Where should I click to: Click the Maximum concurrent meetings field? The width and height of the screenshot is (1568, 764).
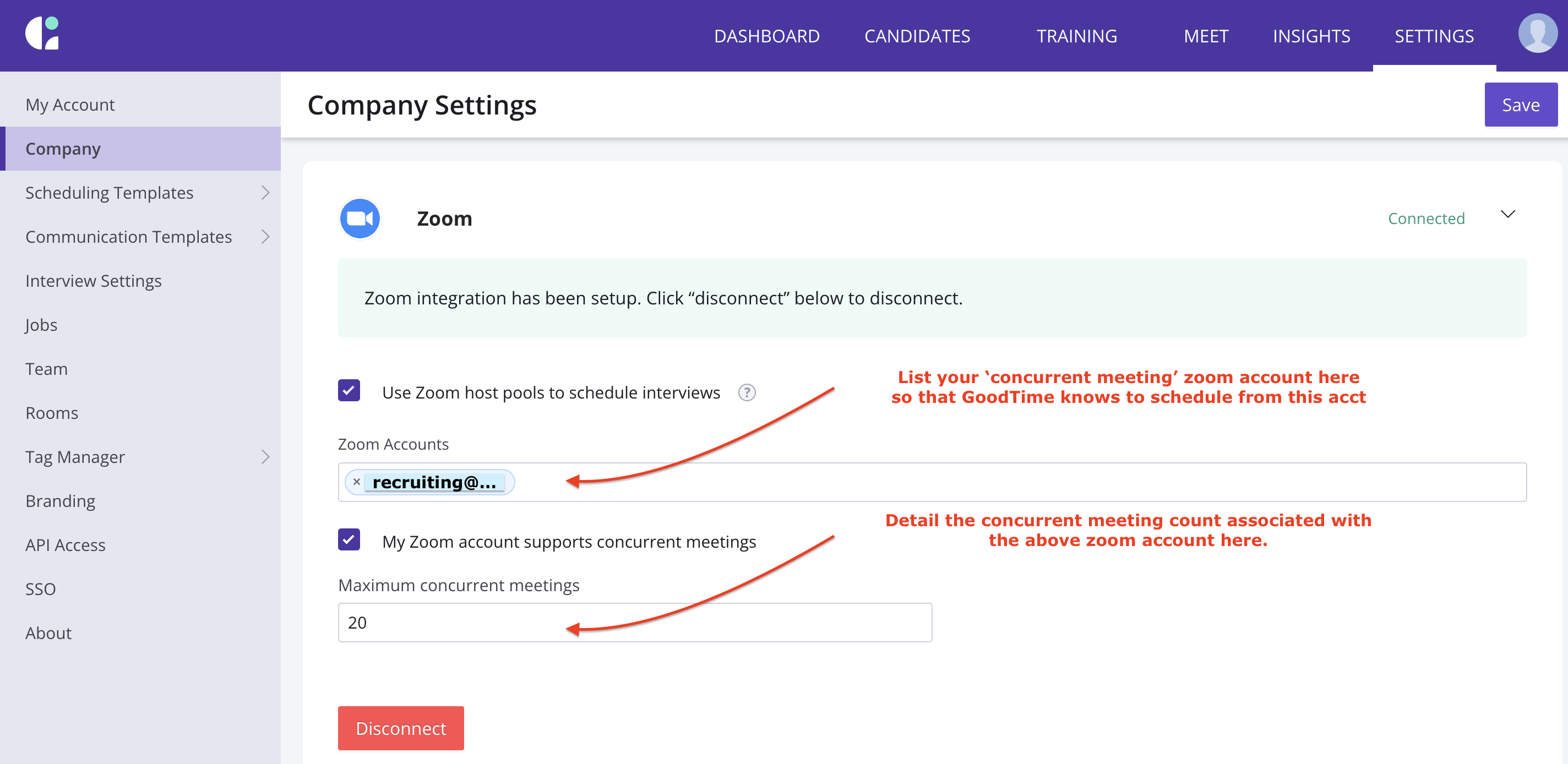634,622
